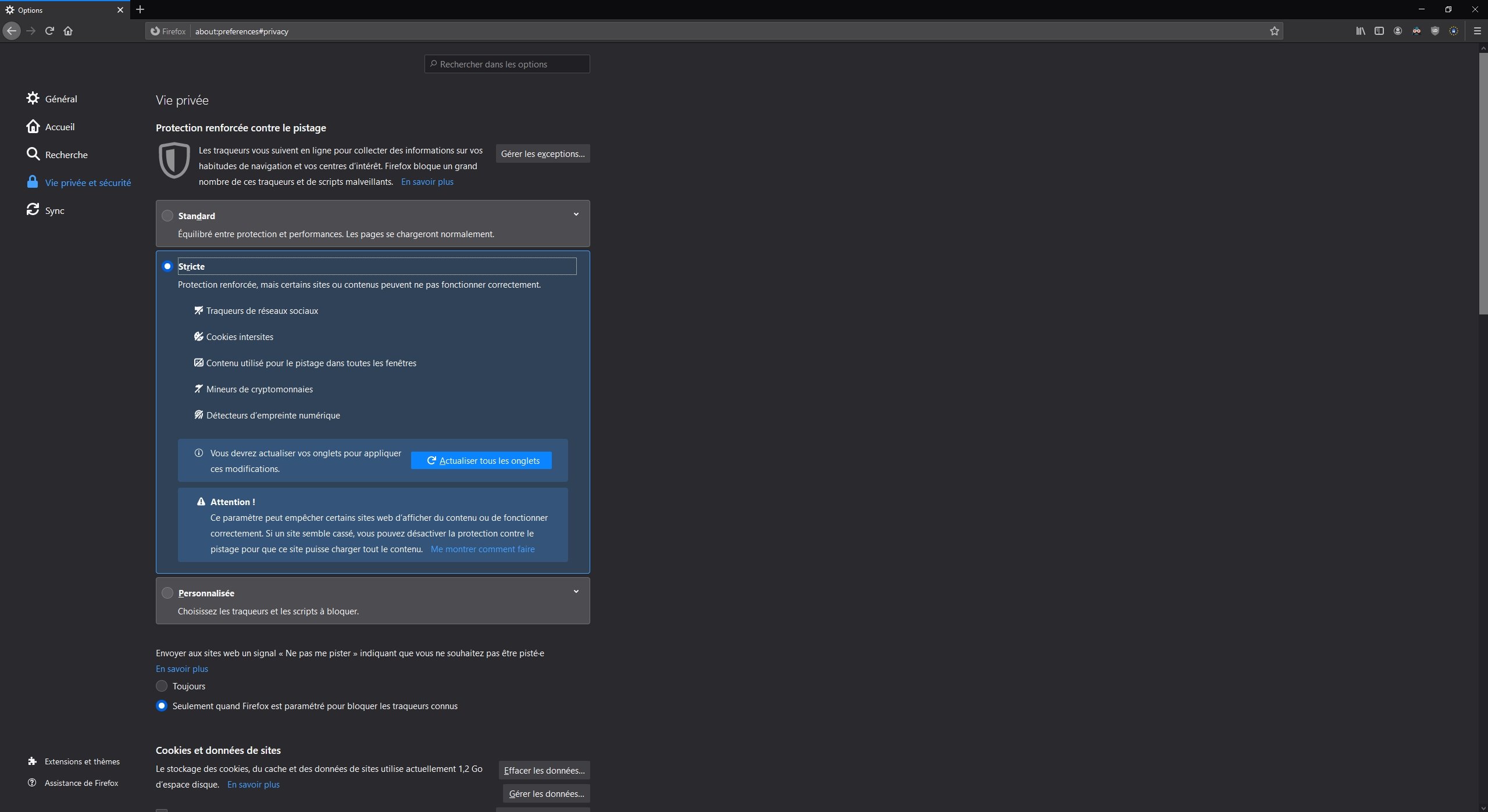Click Effacer les données button

544,770
